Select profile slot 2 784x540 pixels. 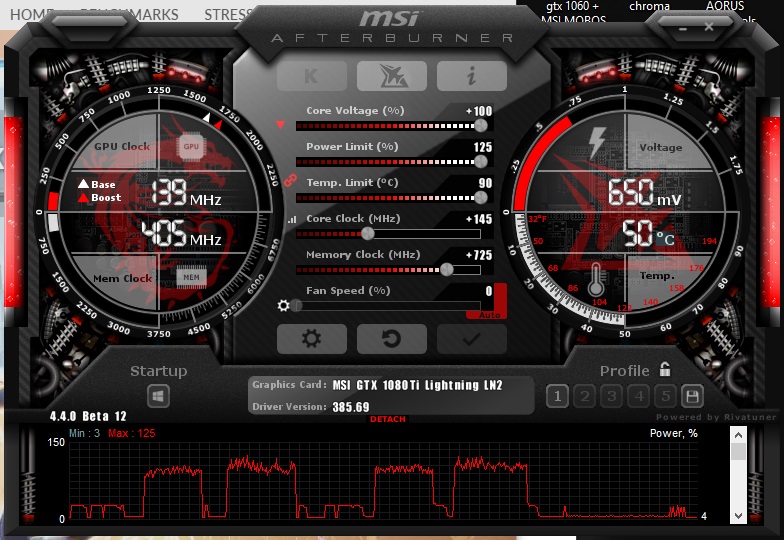click(584, 396)
